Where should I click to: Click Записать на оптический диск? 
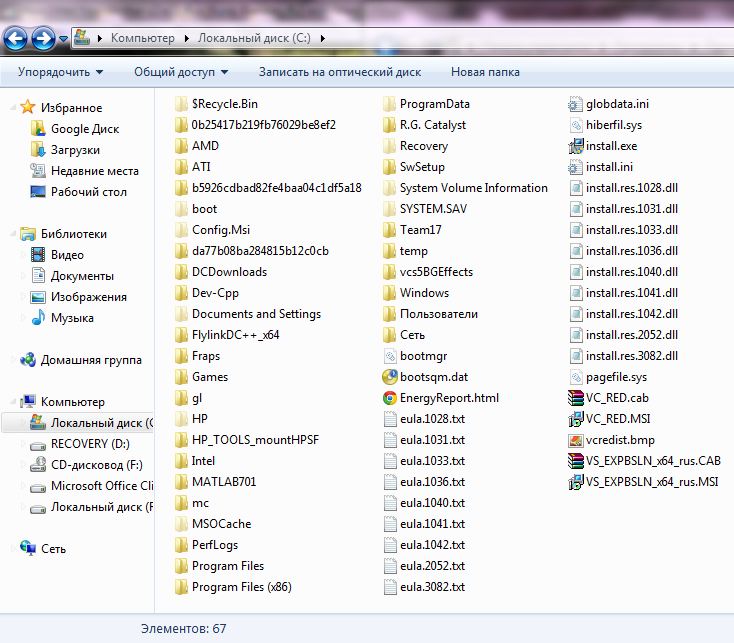pos(340,72)
